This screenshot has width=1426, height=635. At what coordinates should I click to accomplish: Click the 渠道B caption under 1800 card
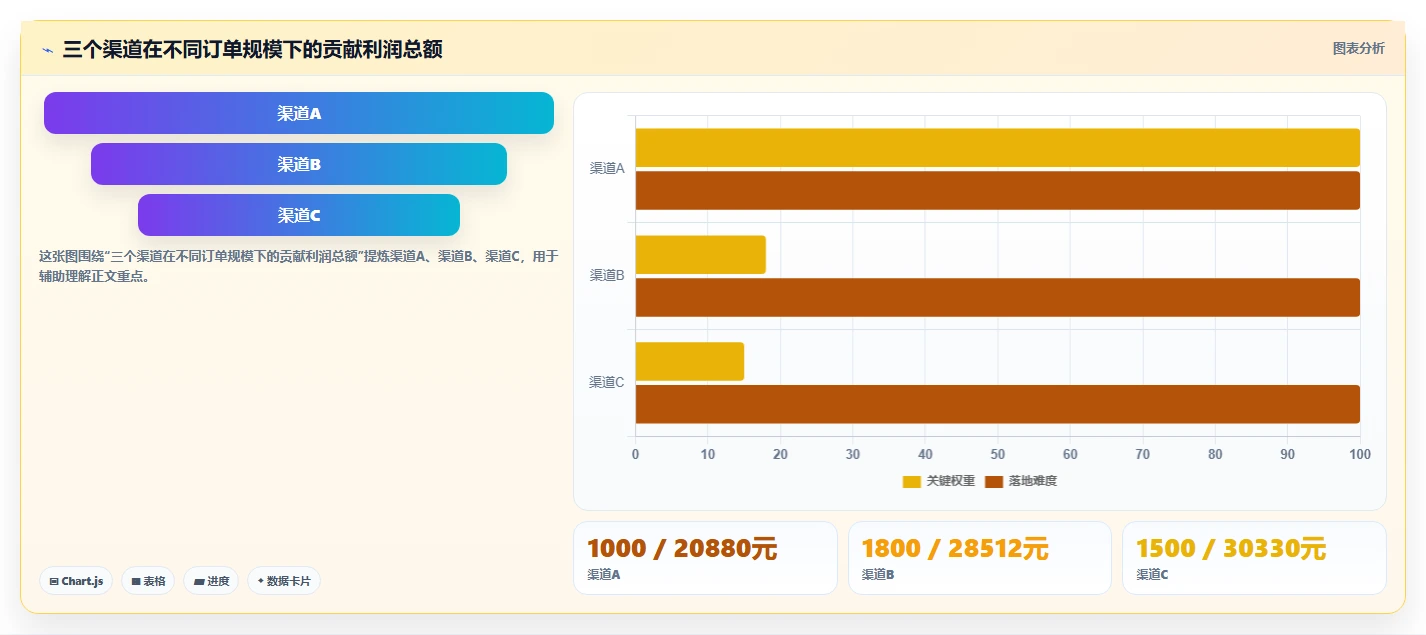tap(878, 575)
